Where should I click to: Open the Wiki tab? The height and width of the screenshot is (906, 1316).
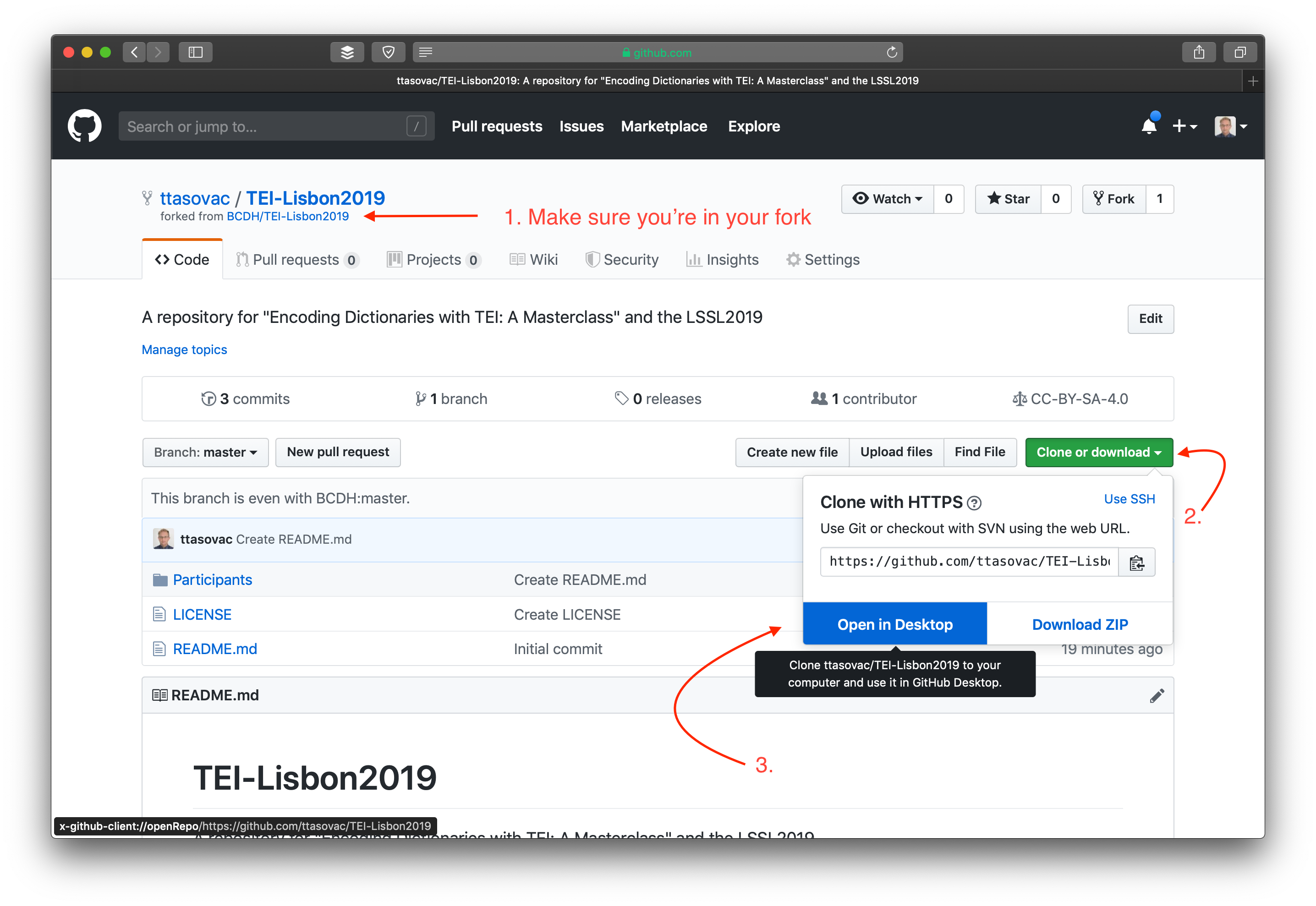(534, 260)
